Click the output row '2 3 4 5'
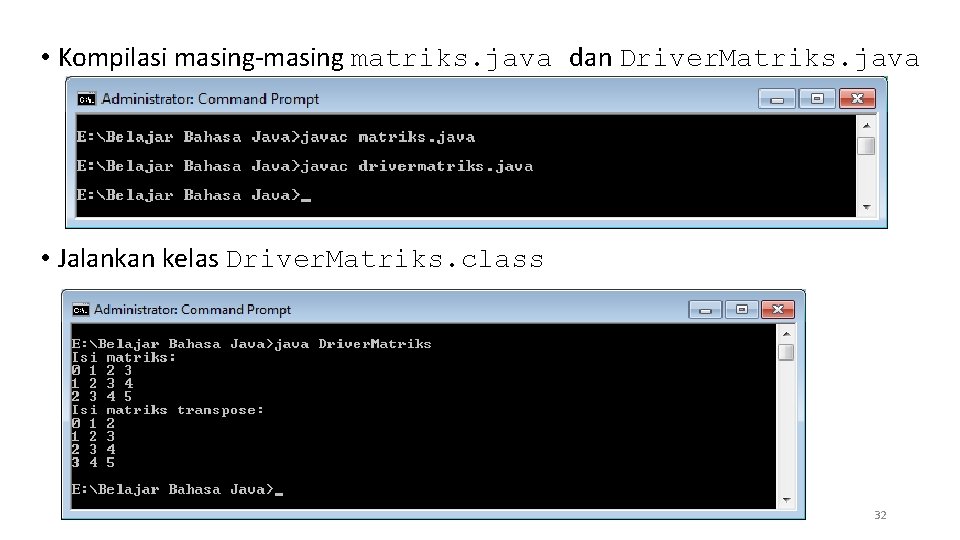This screenshot has height=540, width=960. [102, 397]
